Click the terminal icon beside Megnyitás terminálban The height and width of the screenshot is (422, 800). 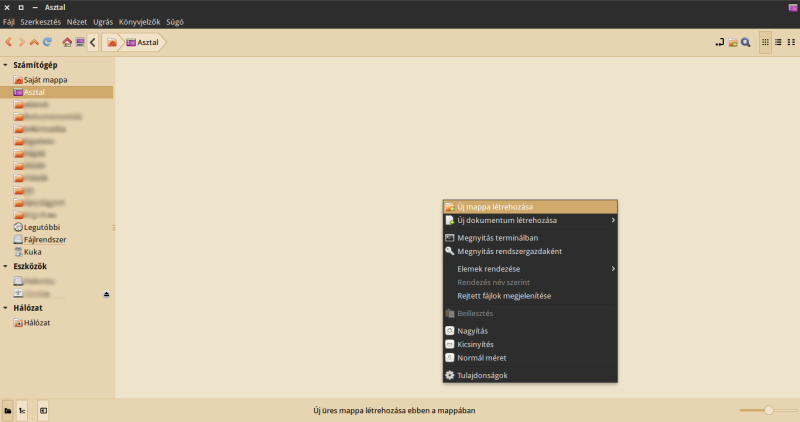tap(449, 238)
